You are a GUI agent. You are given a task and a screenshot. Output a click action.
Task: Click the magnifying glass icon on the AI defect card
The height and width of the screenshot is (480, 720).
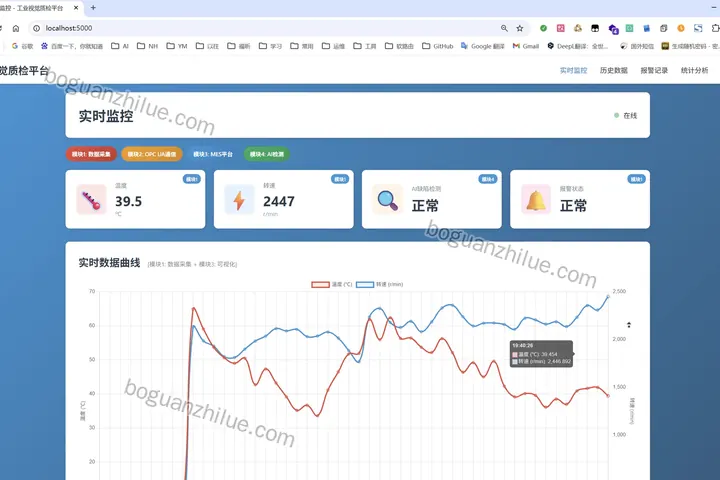click(388, 200)
